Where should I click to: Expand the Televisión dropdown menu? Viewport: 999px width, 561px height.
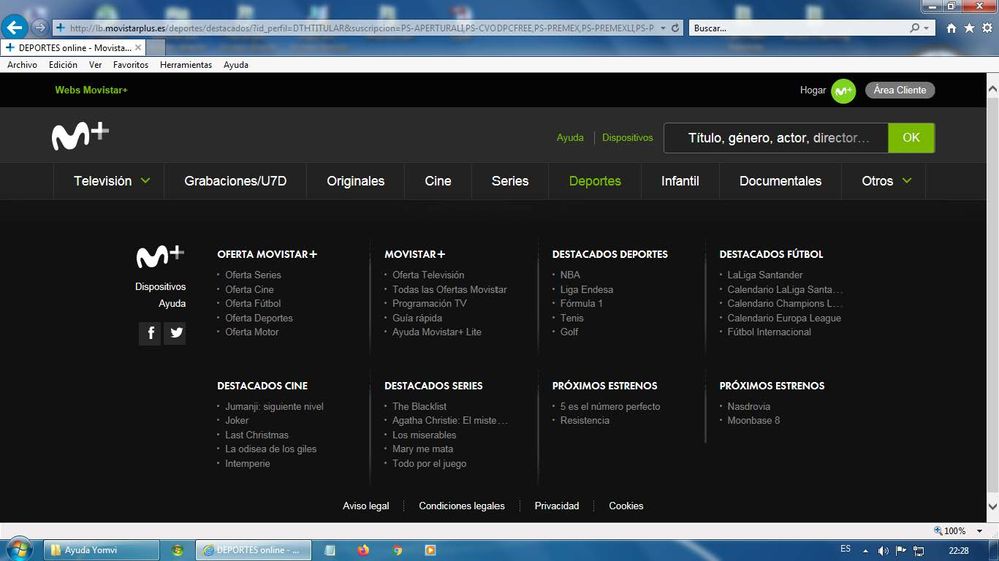112,181
